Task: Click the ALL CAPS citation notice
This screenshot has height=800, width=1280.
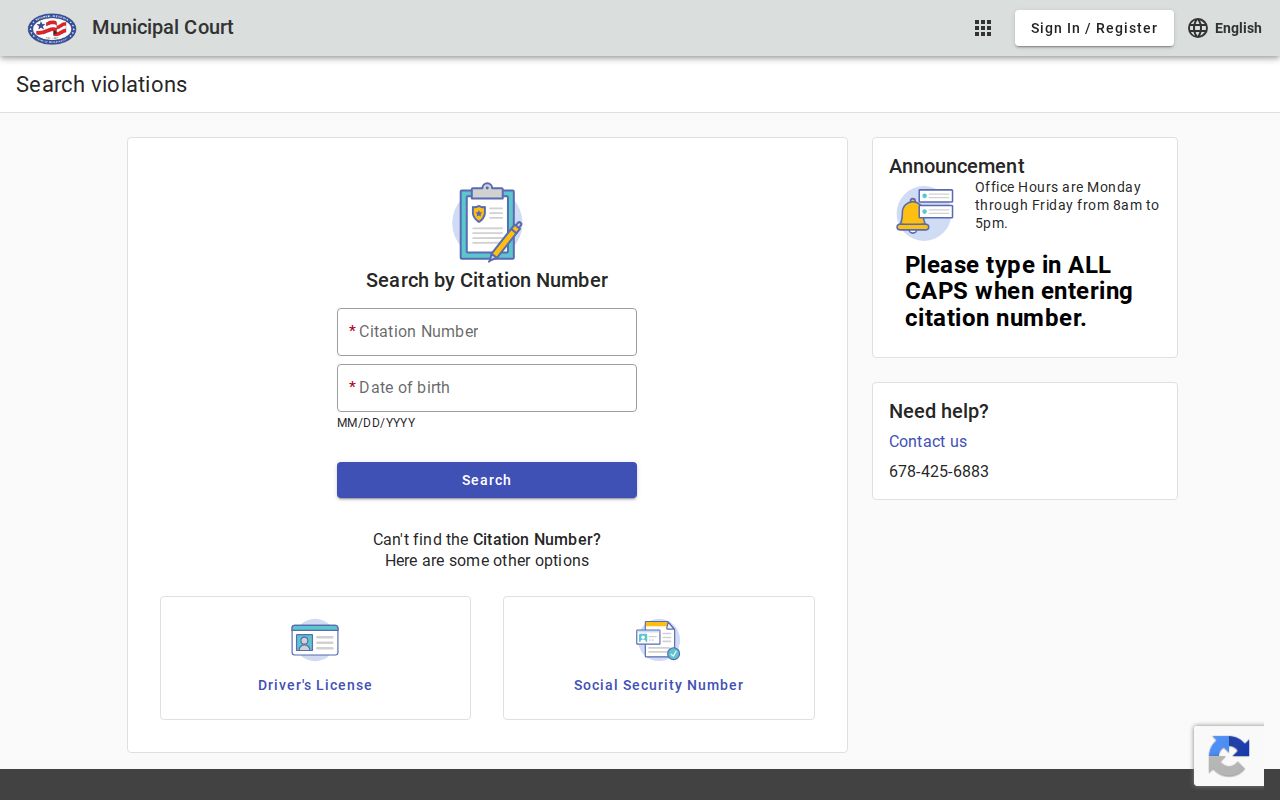Action: pyautogui.click(x=1019, y=291)
